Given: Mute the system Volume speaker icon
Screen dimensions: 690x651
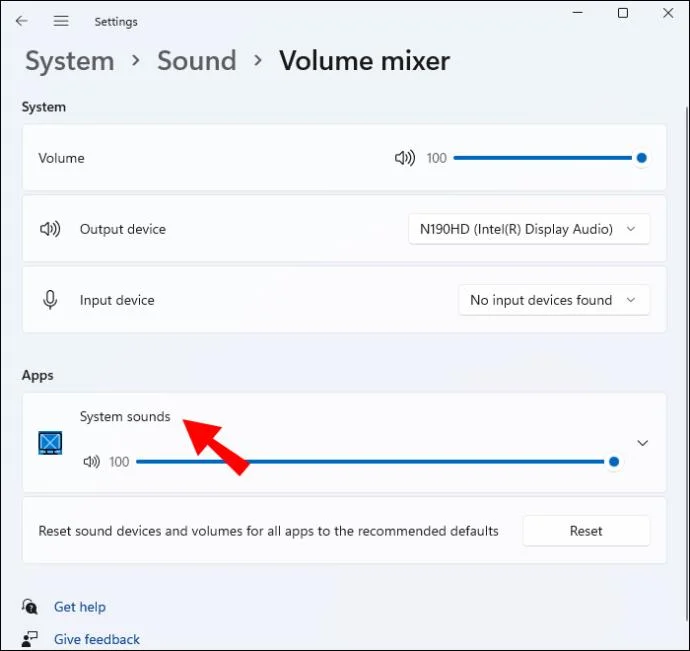Looking at the screenshot, I should pos(404,158).
